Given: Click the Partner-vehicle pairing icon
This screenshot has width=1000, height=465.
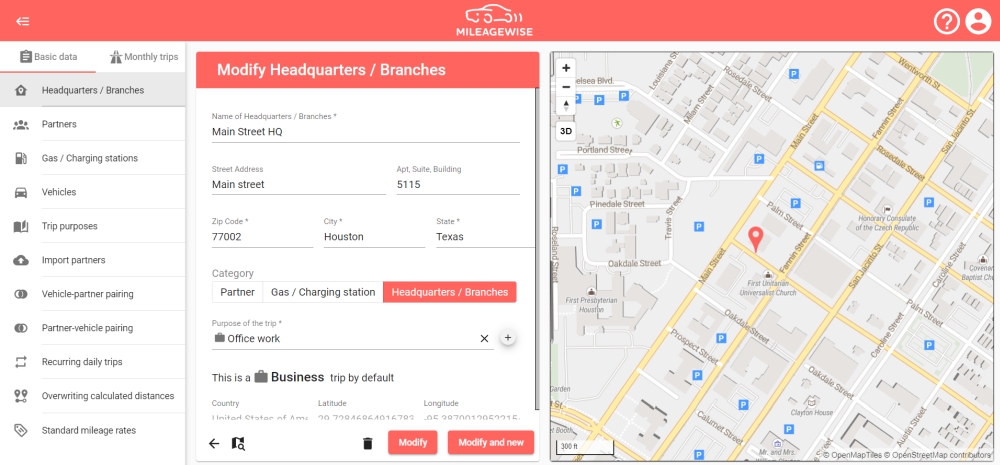Looking at the screenshot, I should [x=20, y=328].
